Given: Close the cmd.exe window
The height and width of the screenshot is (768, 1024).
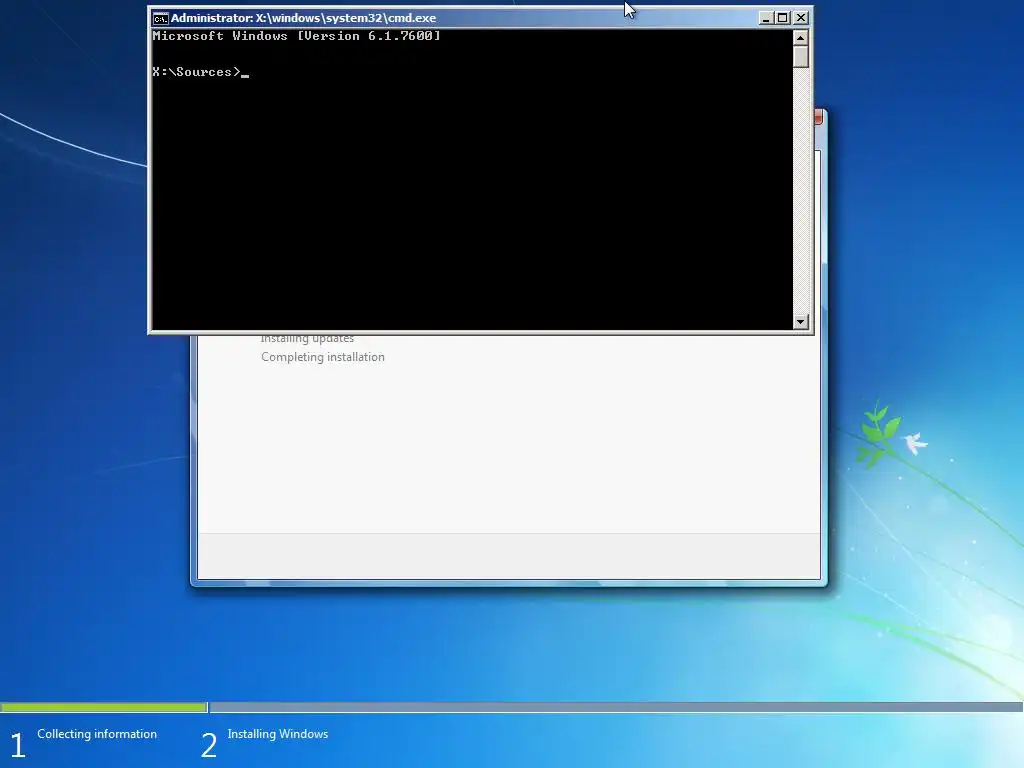Looking at the screenshot, I should [801, 18].
